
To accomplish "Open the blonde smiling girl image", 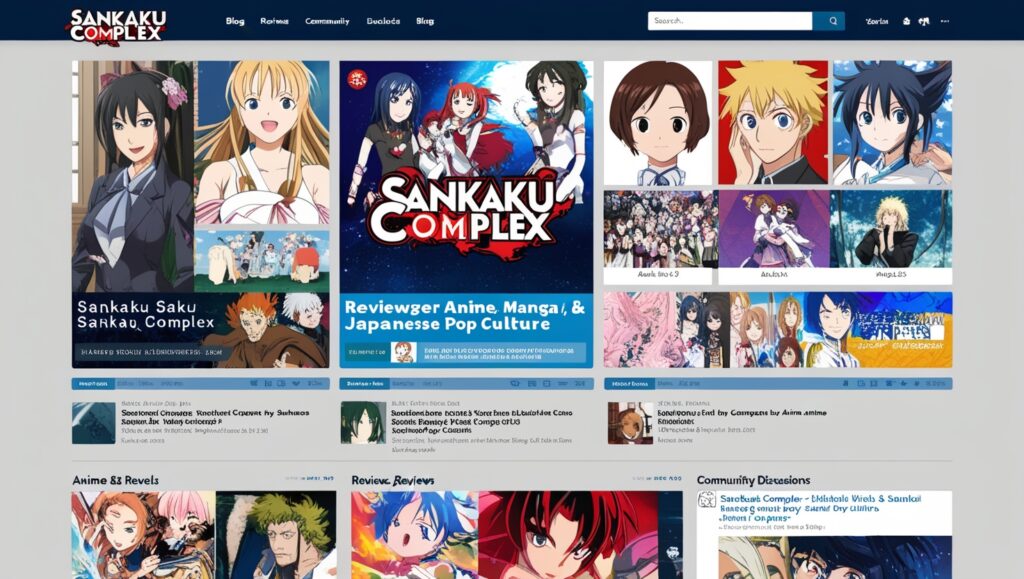I will (263, 142).
